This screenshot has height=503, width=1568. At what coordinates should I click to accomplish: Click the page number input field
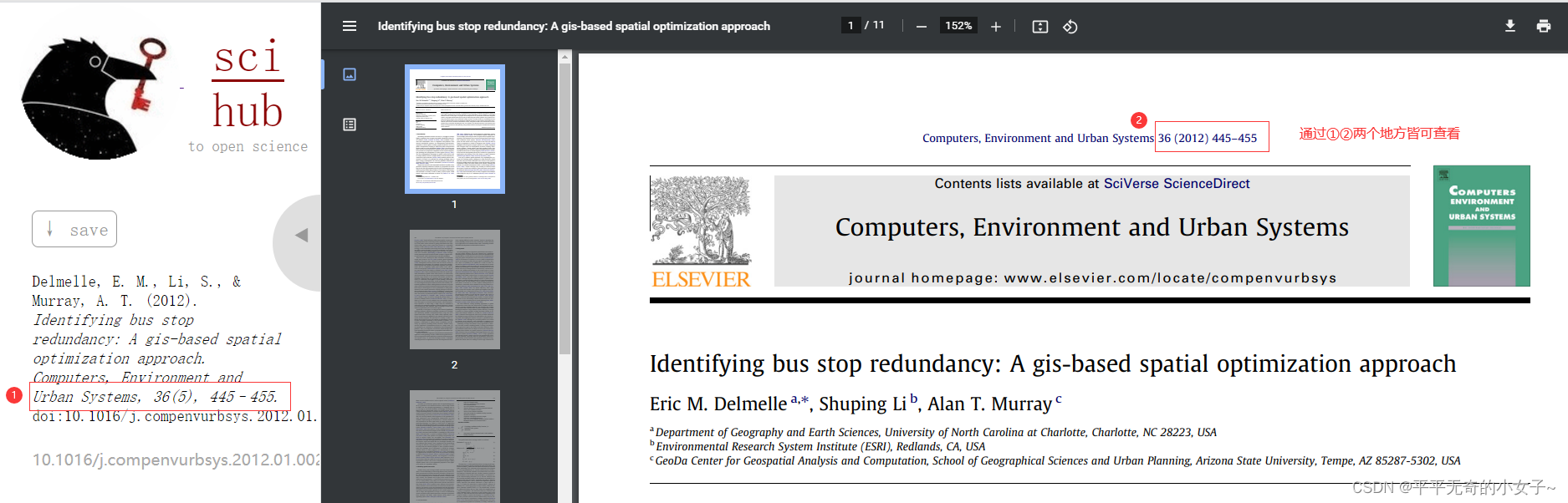pyautogui.click(x=850, y=26)
